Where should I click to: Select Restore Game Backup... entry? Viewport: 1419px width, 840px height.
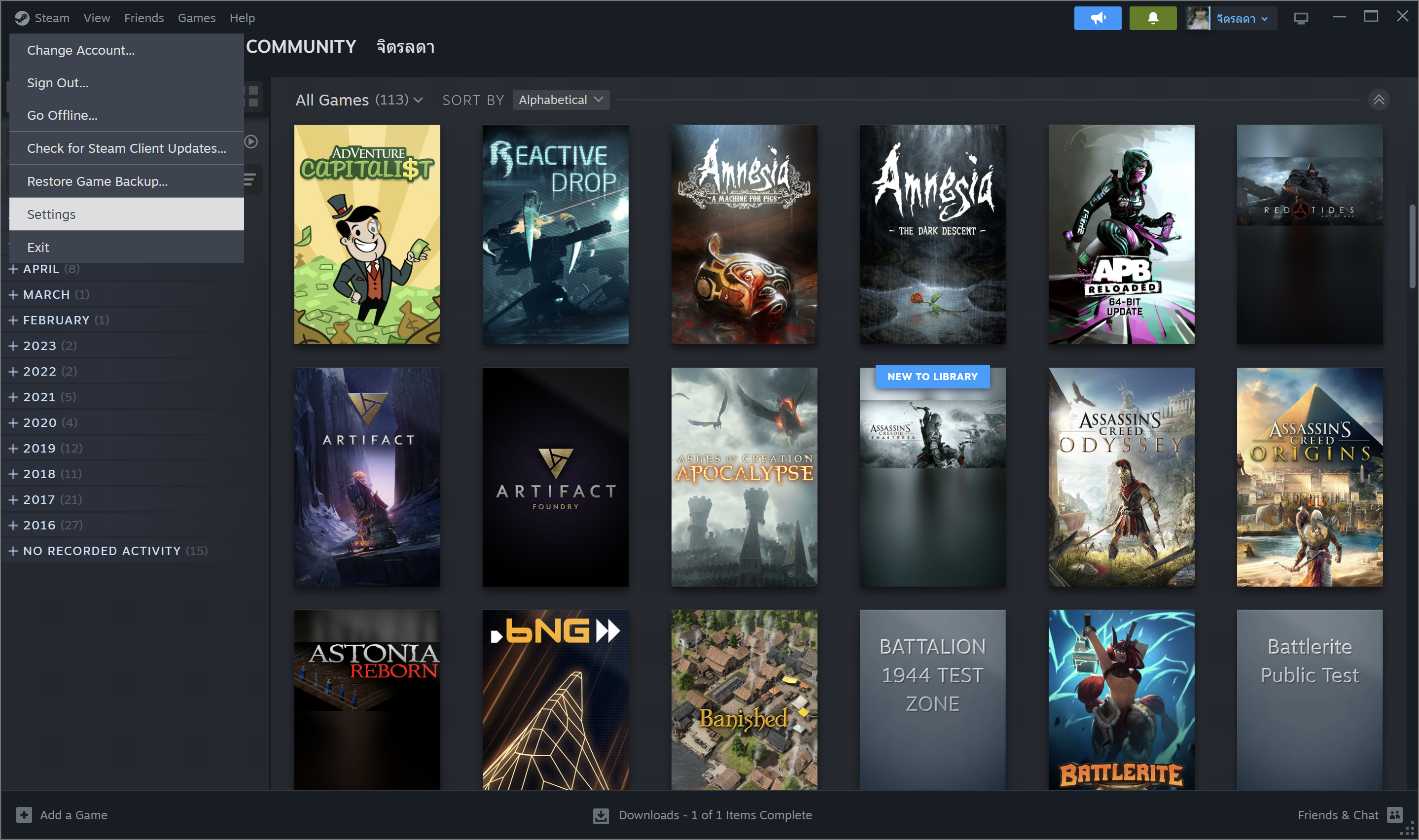click(126, 181)
